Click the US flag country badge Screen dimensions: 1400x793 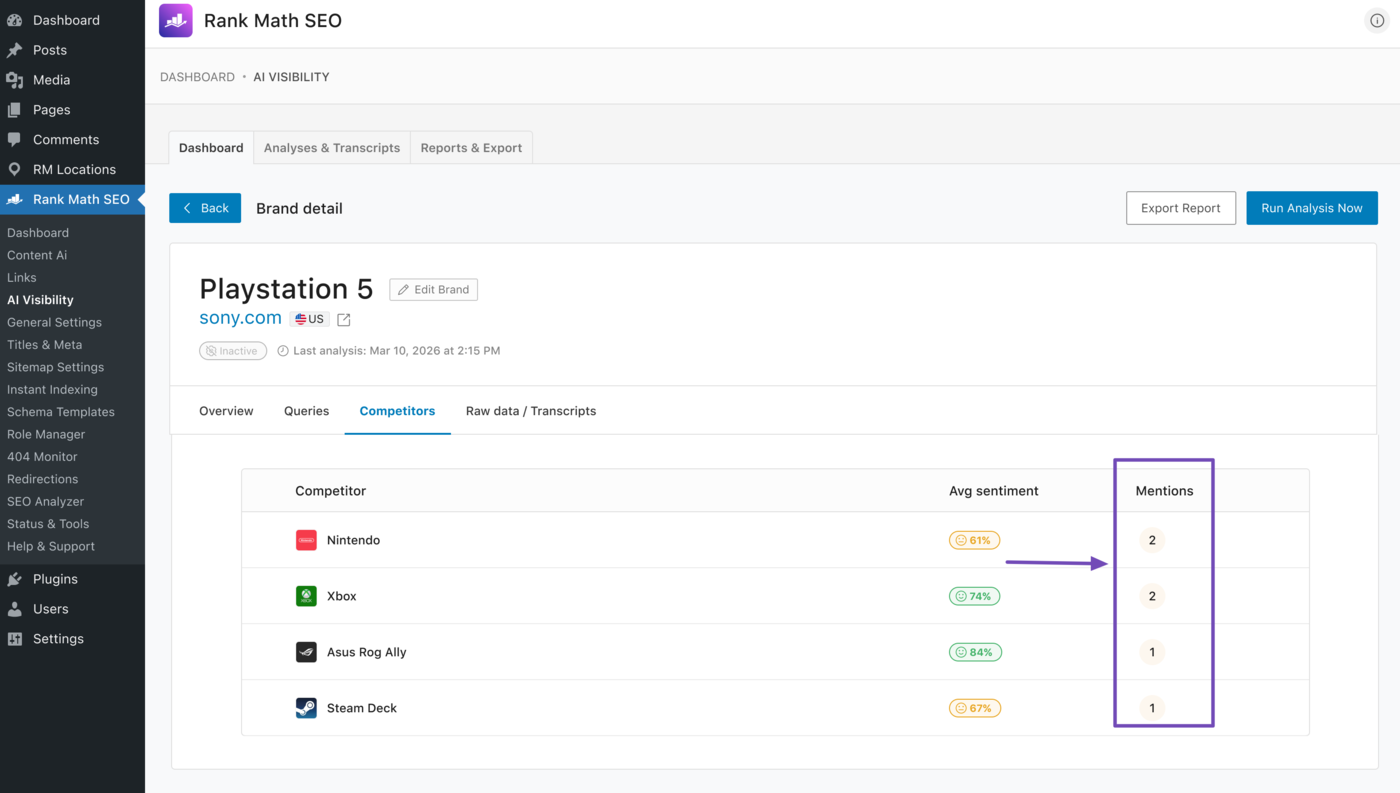point(310,319)
